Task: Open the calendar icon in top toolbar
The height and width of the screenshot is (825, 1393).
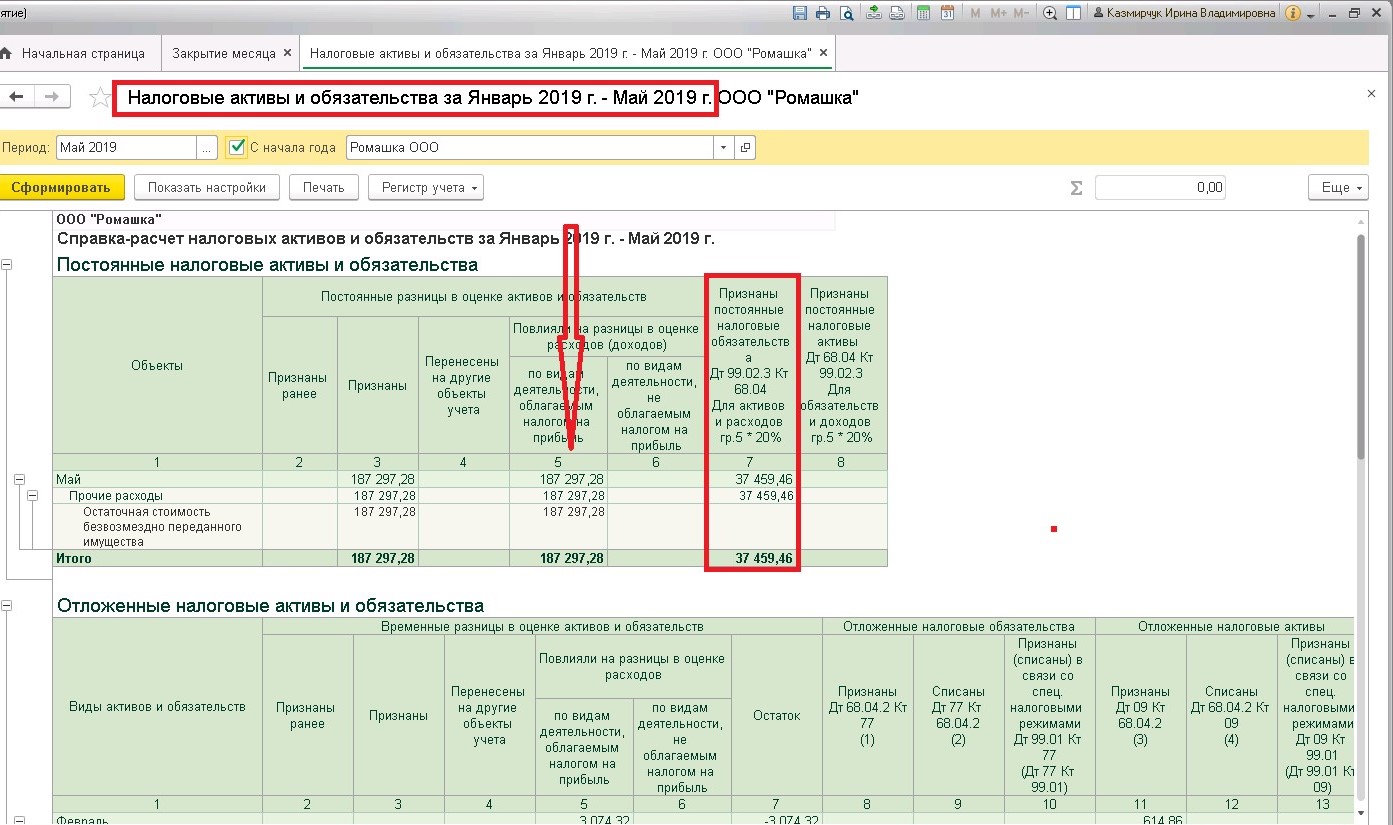Action: 946,13
